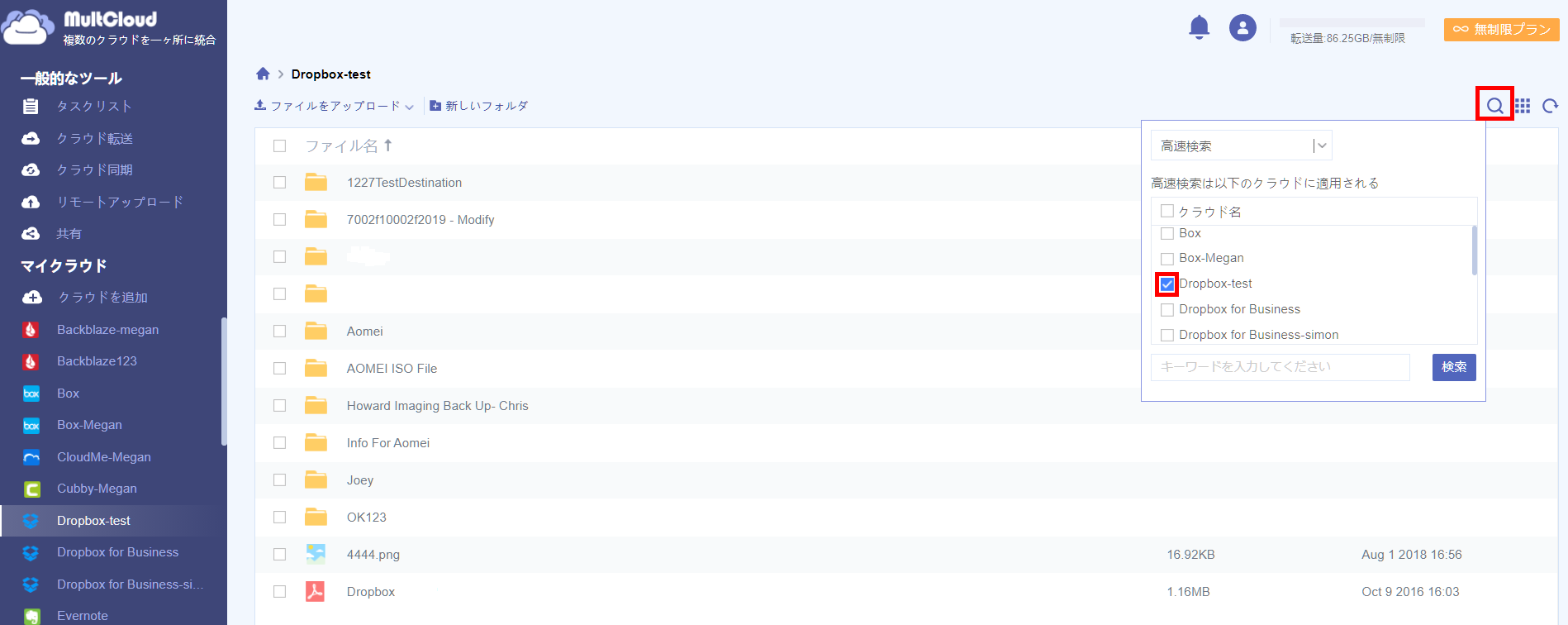
Task: Click the "Oct 9 2016 16:03" date
Action: pyautogui.click(x=1411, y=591)
